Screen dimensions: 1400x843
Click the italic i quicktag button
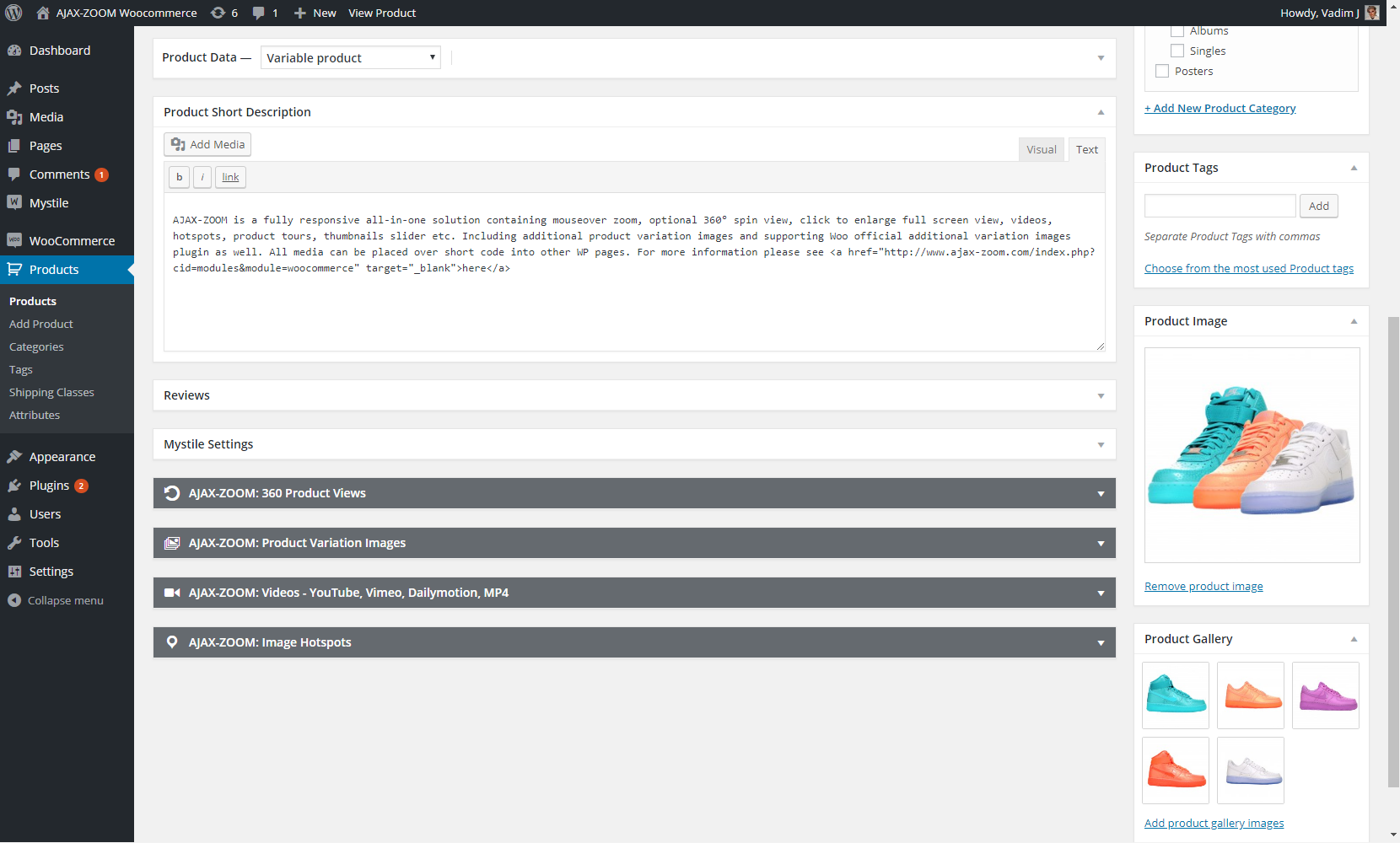click(202, 177)
